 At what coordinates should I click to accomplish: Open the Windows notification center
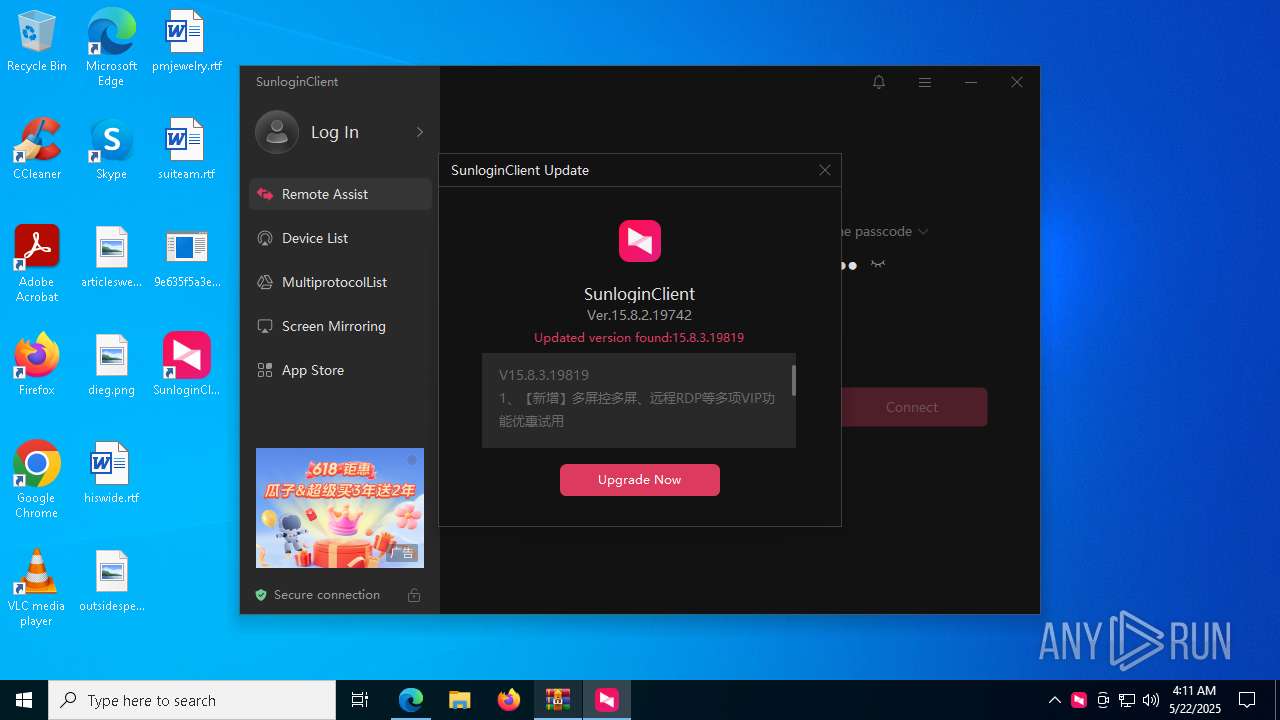[1248, 700]
